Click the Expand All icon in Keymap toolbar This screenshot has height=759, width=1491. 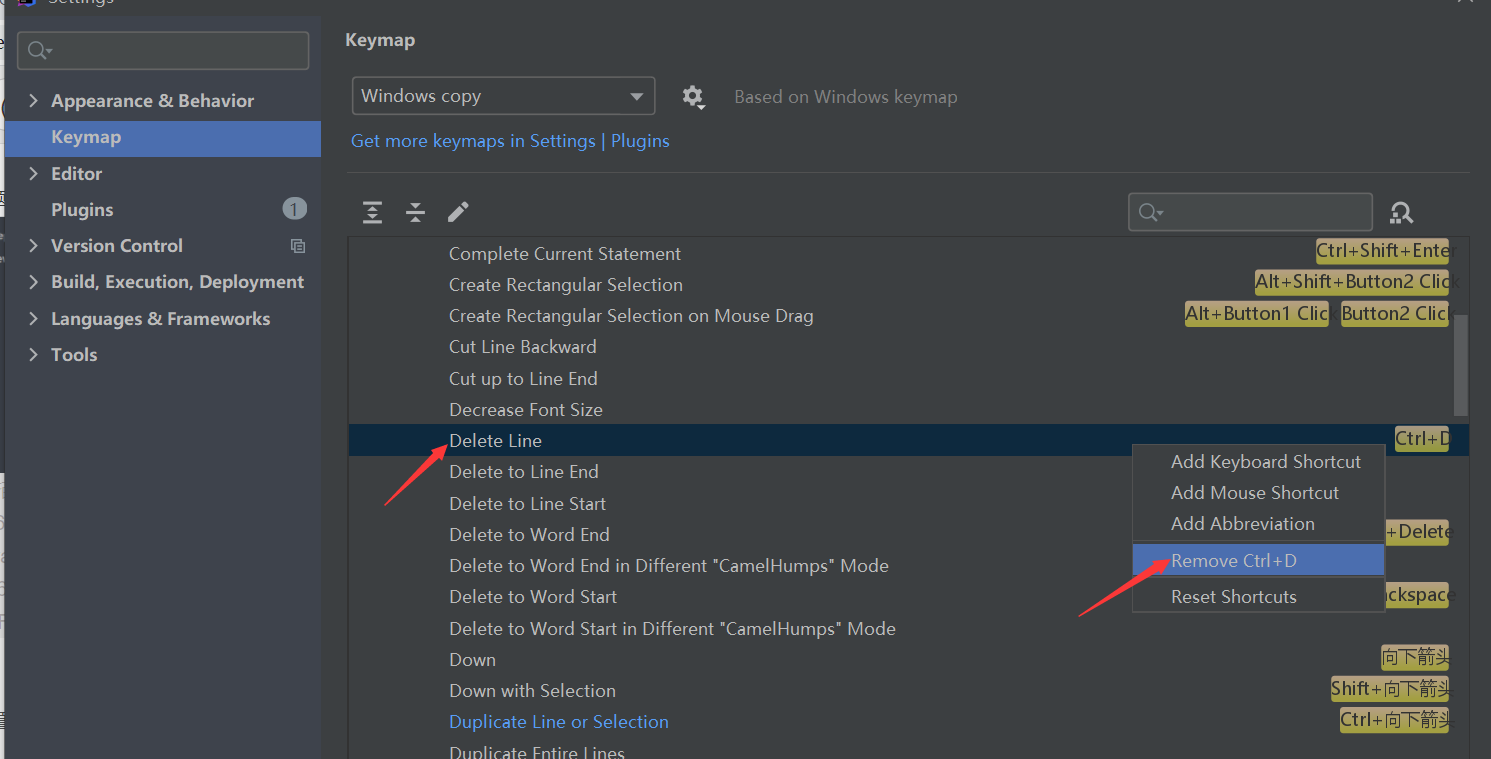(x=372, y=212)
